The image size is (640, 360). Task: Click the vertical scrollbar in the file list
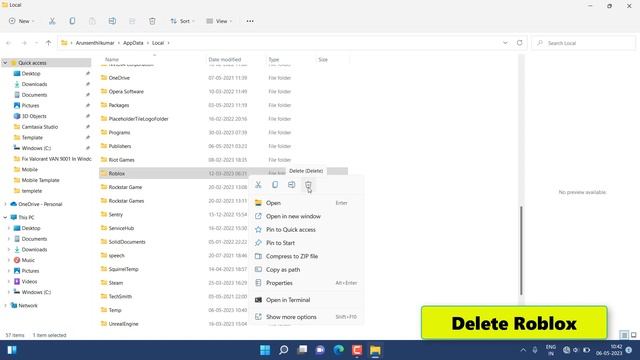click(x=521, y=250)
